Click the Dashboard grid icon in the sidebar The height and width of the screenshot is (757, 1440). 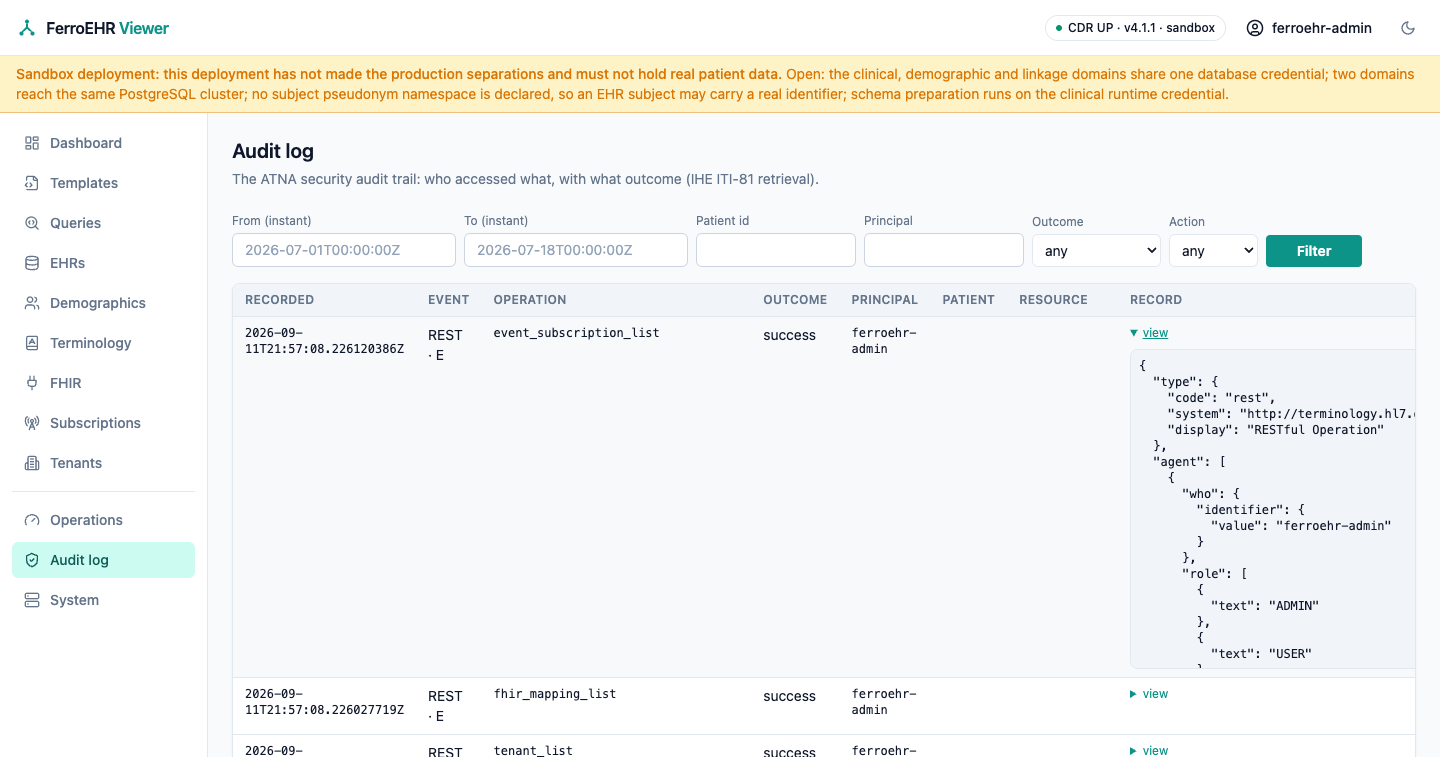32,143
